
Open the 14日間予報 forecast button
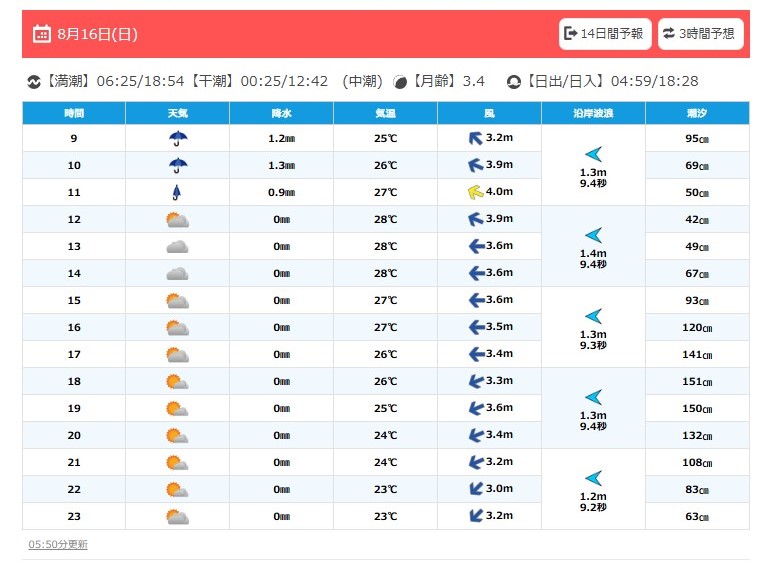pos(605,34)
